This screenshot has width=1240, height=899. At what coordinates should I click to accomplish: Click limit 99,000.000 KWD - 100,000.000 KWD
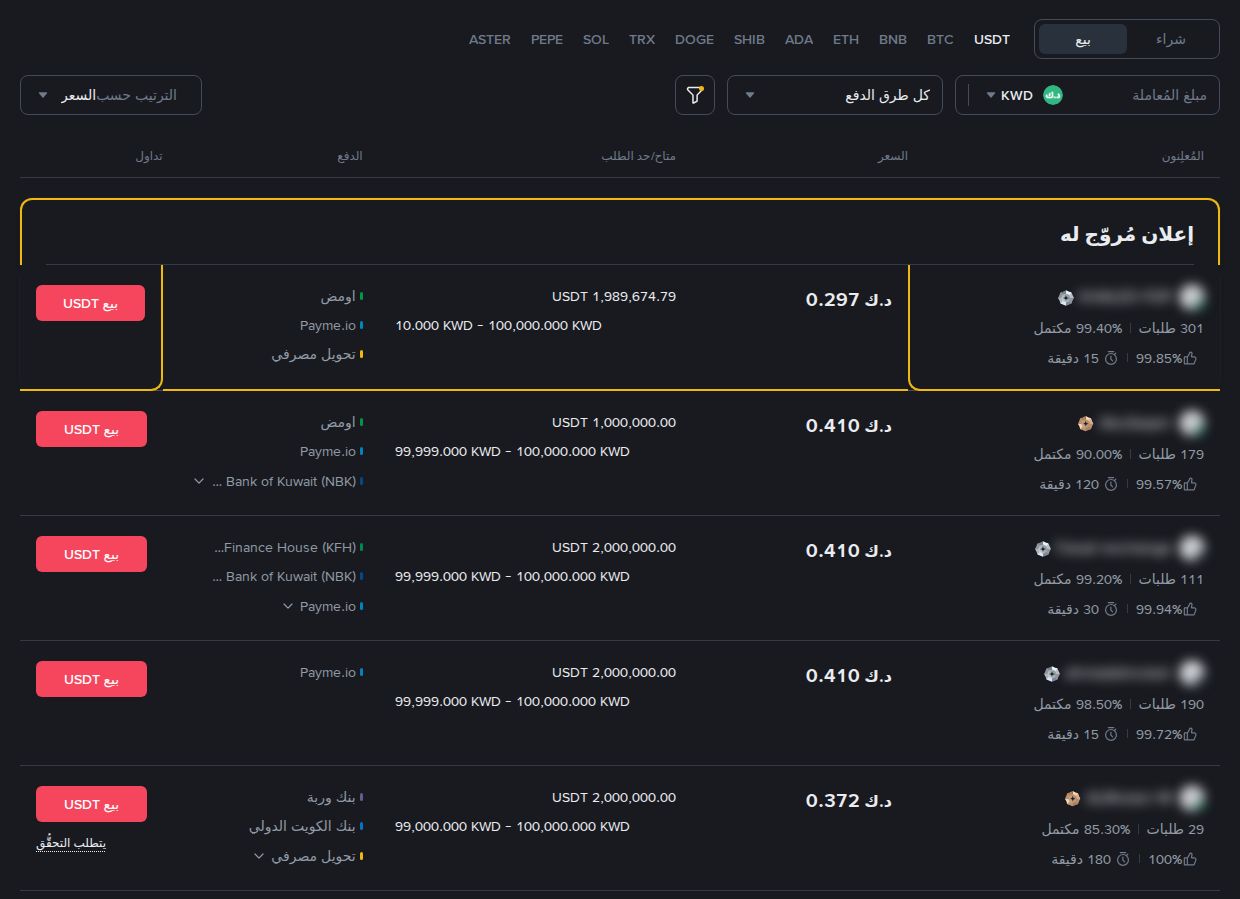tap(513, 826)
